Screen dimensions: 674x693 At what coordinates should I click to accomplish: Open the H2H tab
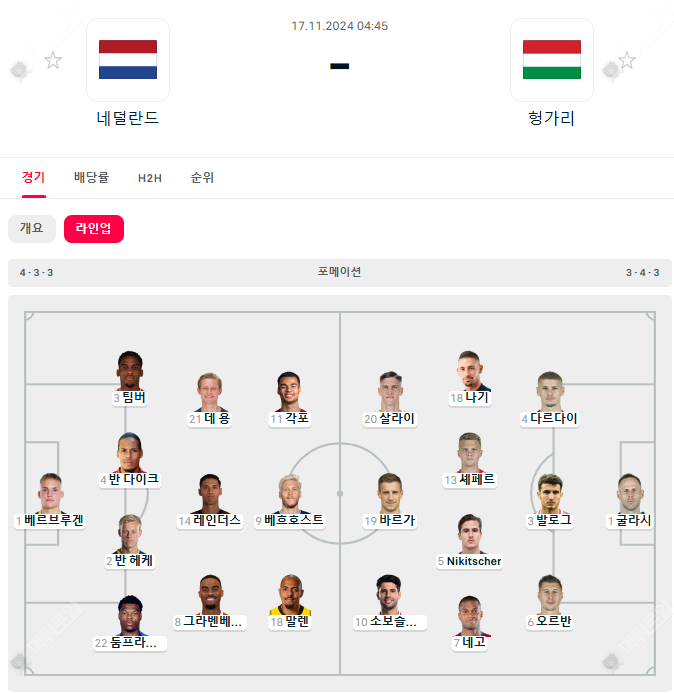point(150,178)
